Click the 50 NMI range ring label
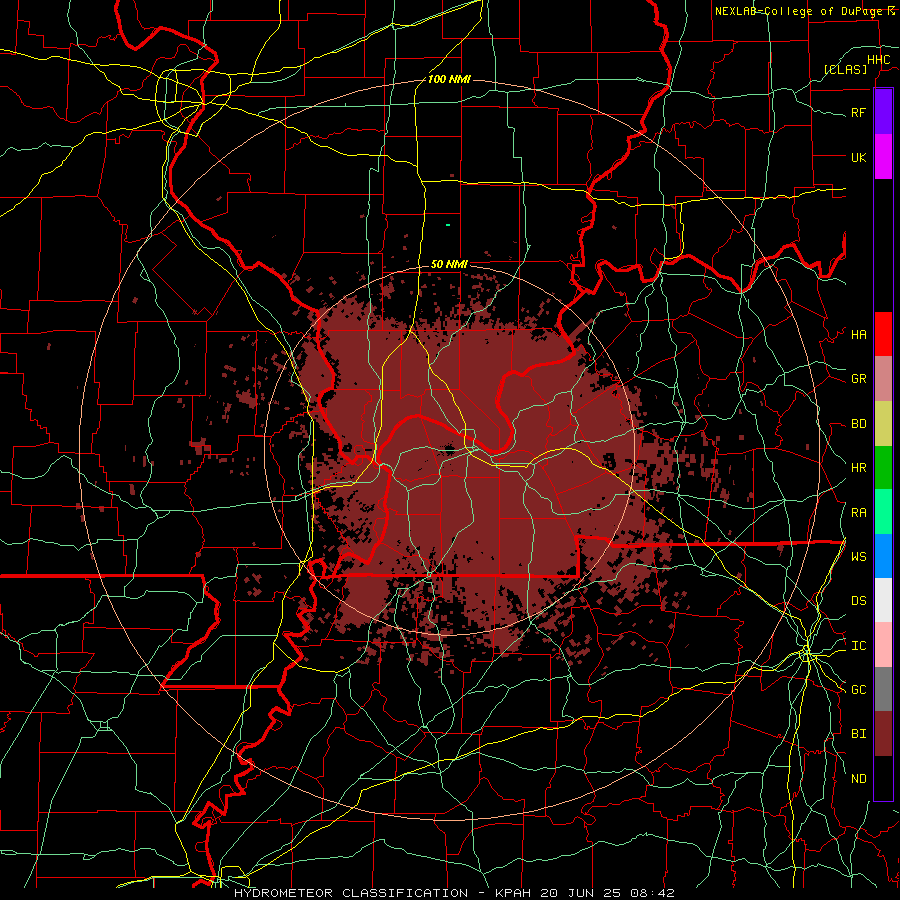 (449, 265)
